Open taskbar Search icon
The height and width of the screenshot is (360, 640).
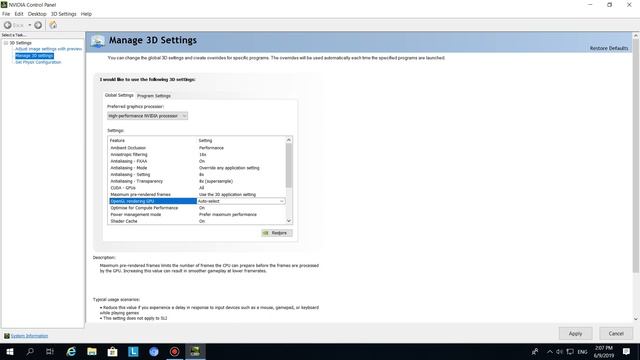(x=30, y=351)
